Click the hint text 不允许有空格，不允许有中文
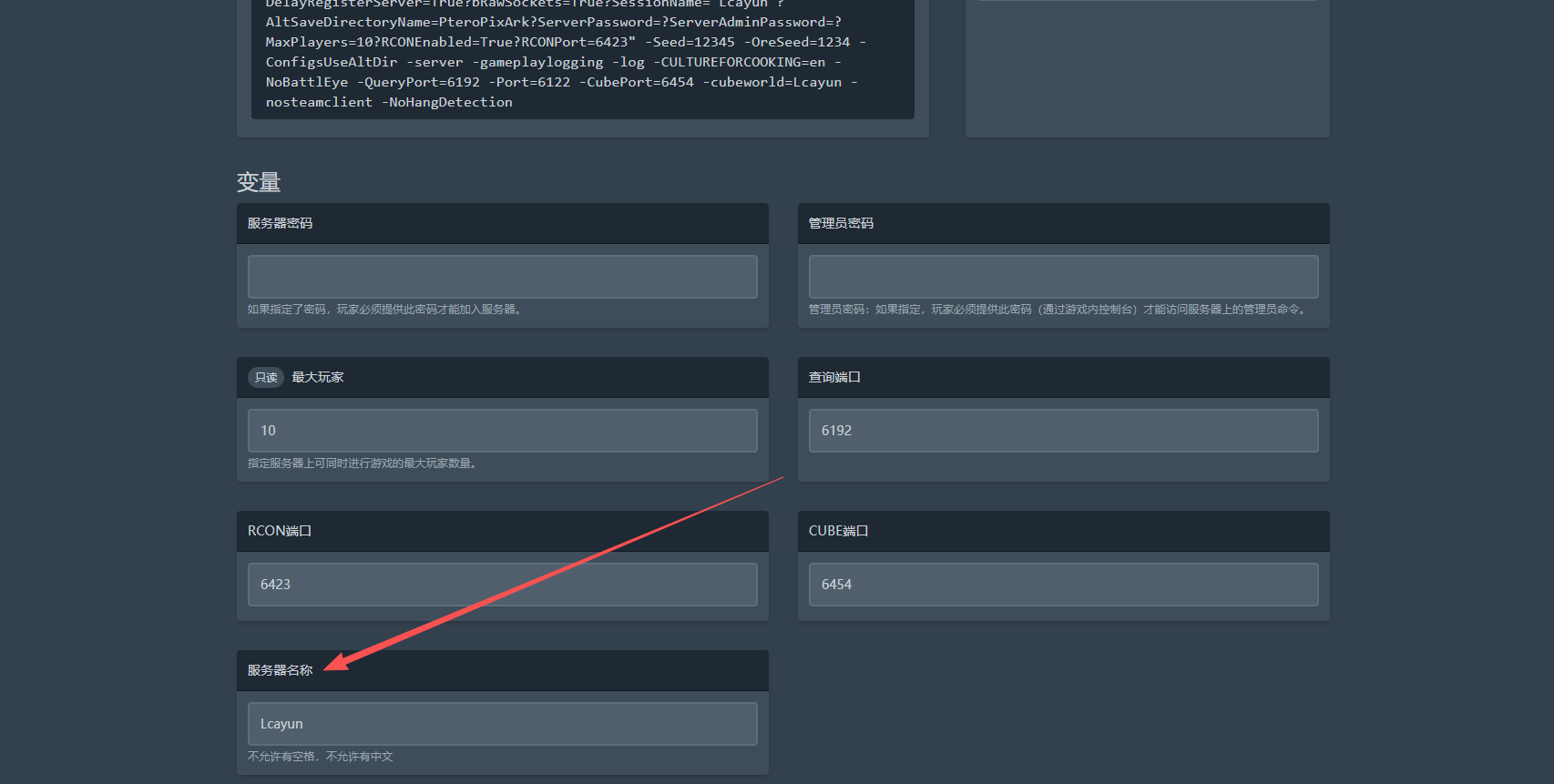The height and width of the screenshot is (784, 1554). [321, 757]
